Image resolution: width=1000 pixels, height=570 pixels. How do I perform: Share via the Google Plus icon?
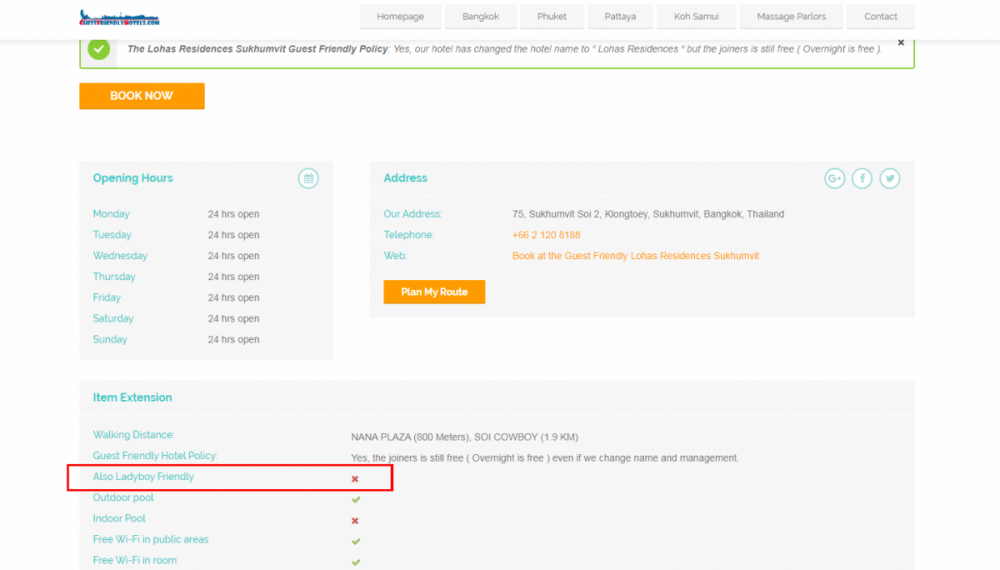[835, 179]
